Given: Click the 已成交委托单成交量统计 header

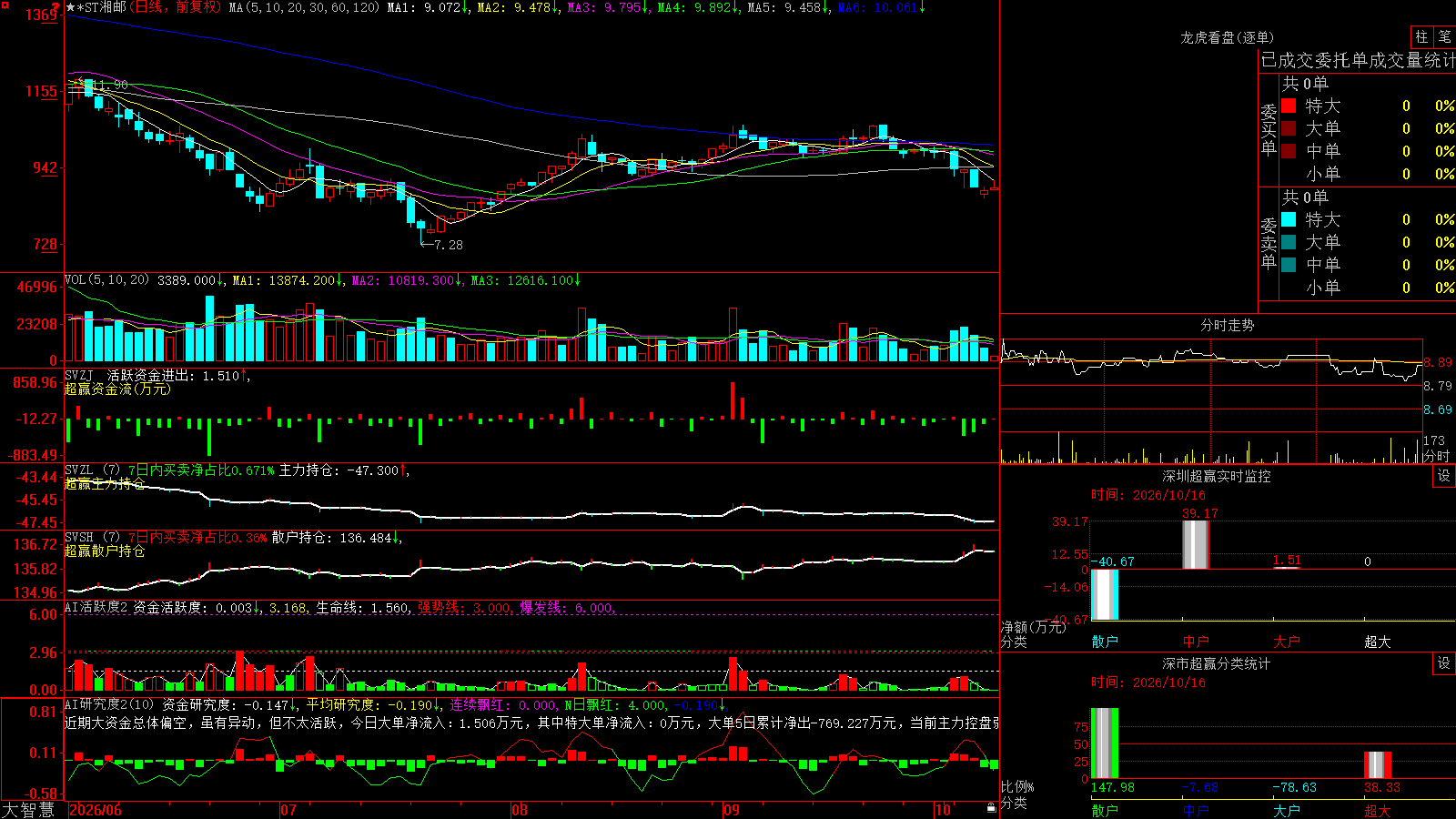Looking at the screenshot, I should [x=1358, y=60].
